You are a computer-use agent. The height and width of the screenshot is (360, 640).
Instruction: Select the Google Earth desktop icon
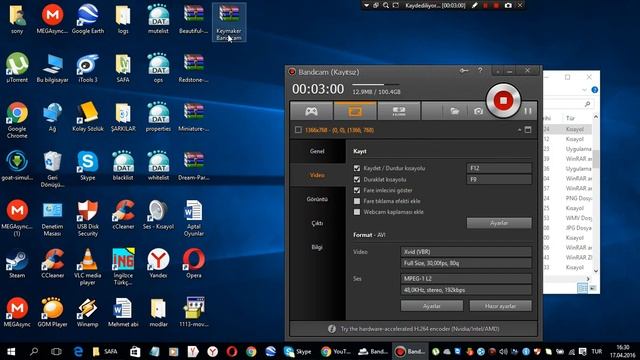pyautogui.click(x=87, y=19)
